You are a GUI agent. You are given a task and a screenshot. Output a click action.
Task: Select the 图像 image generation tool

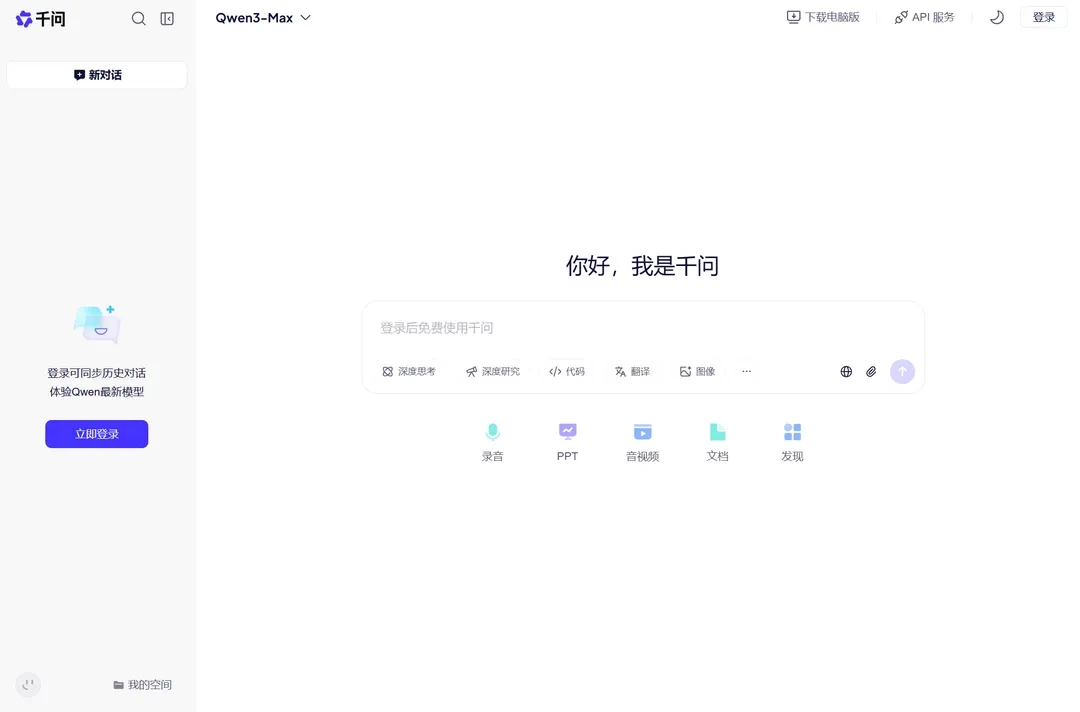697,371
